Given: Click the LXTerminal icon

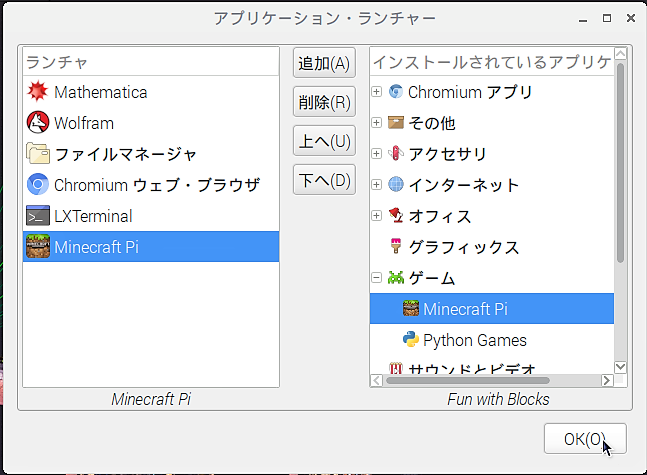Looking at the screenshot, I should (38, 216).
